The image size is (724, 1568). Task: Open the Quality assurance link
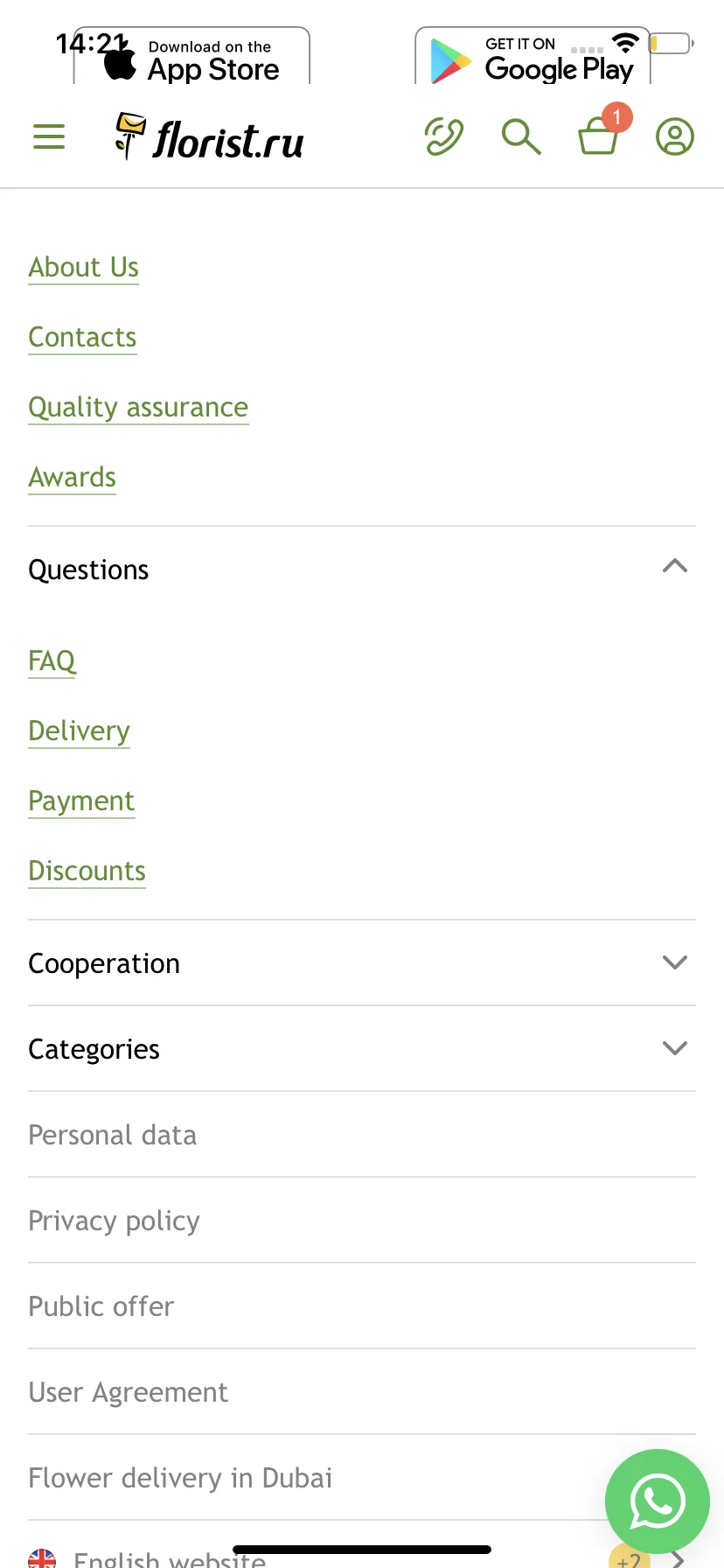pos(138,407)
